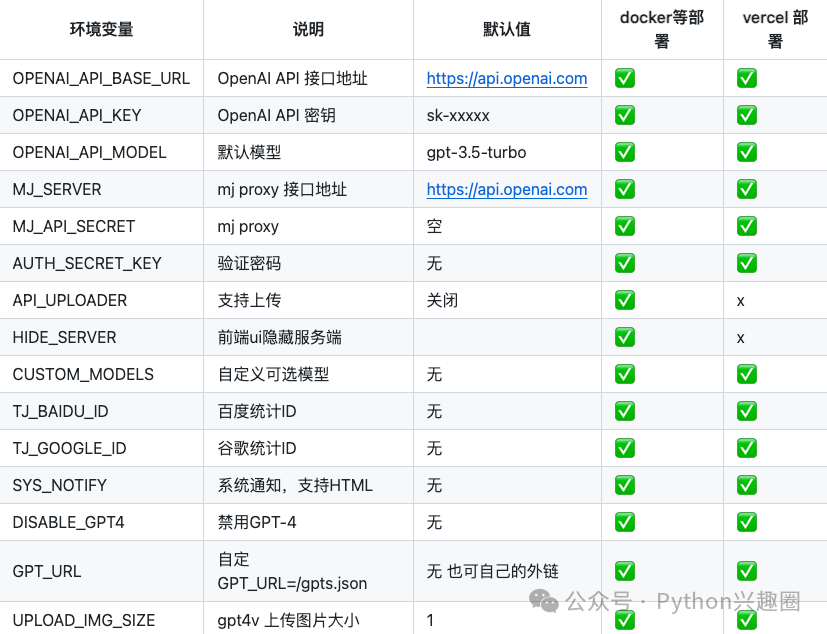Click the docker checkmark for UPLOAD_IMG_SIZE
Viewport: 827px width, 634px height.
tap(624, 621)
